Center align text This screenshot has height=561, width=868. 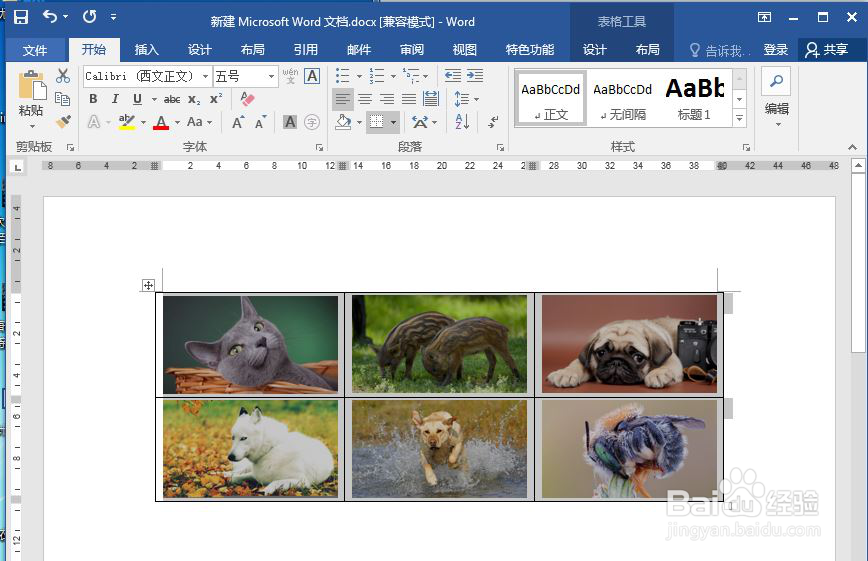(x=365, y=99)
